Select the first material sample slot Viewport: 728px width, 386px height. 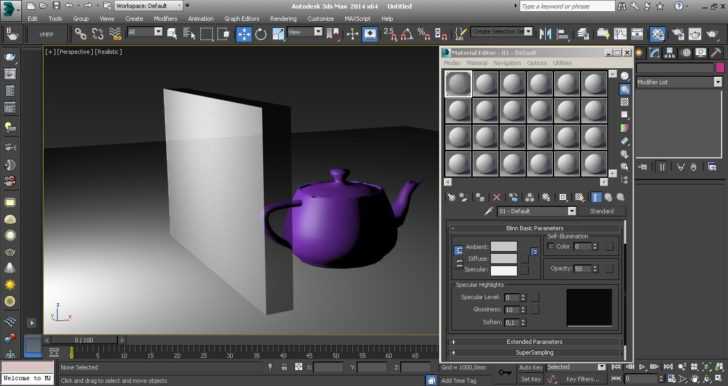[x=458, y=84]
